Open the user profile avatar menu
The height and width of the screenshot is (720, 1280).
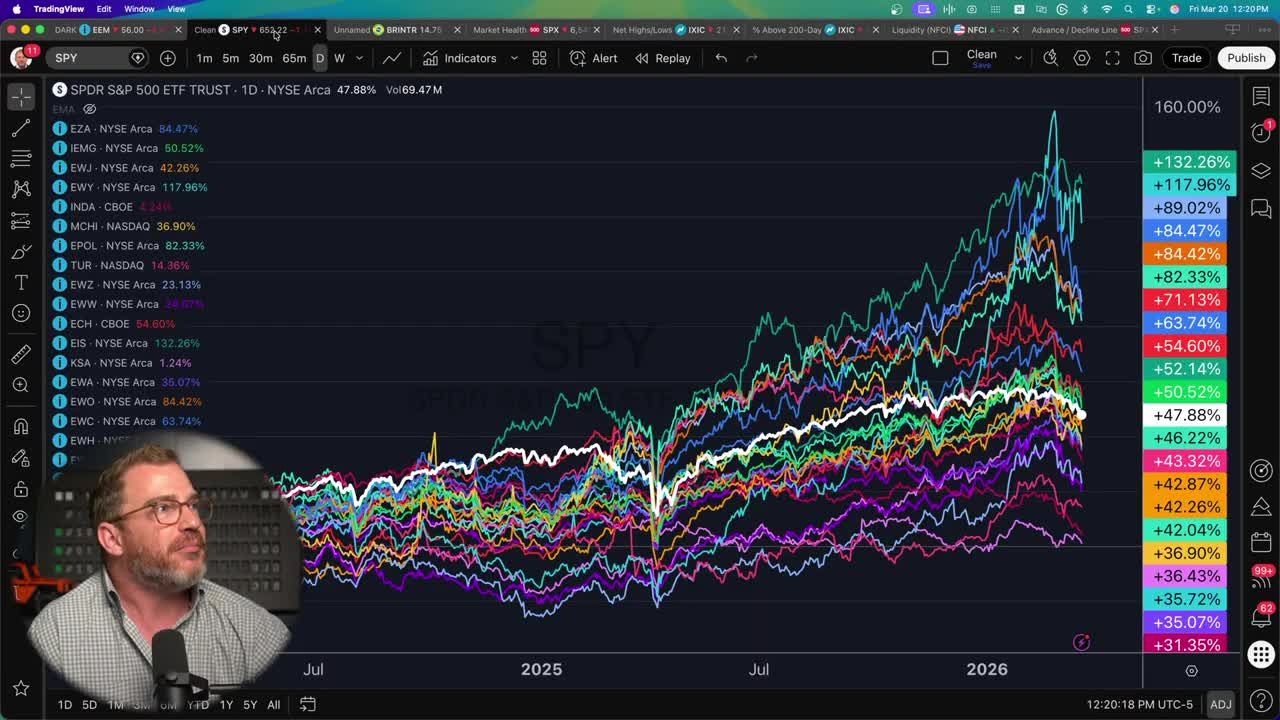pyautogui.click(x=20, y=57)
